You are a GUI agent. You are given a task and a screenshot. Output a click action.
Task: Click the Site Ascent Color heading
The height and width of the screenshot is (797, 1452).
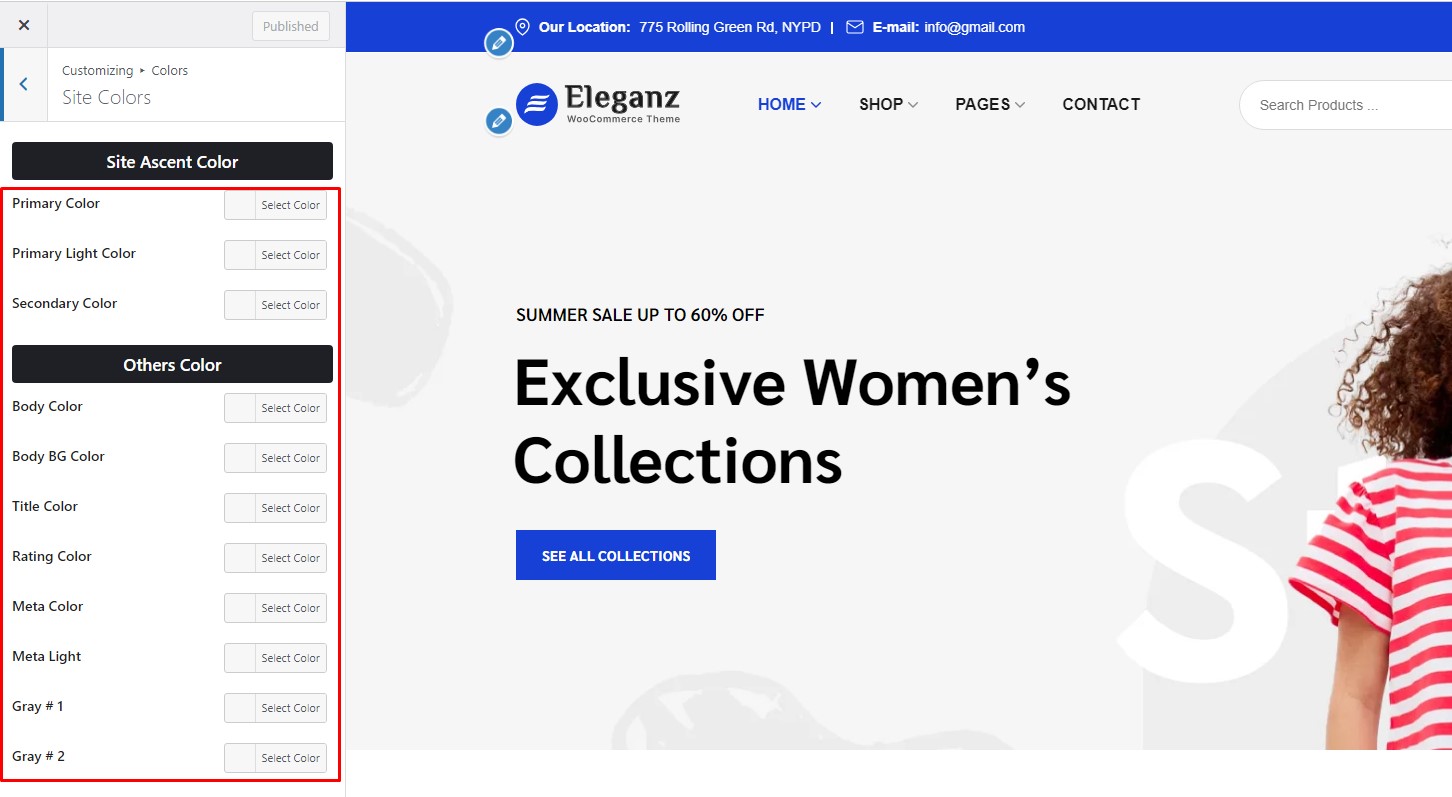click(172, 161)
